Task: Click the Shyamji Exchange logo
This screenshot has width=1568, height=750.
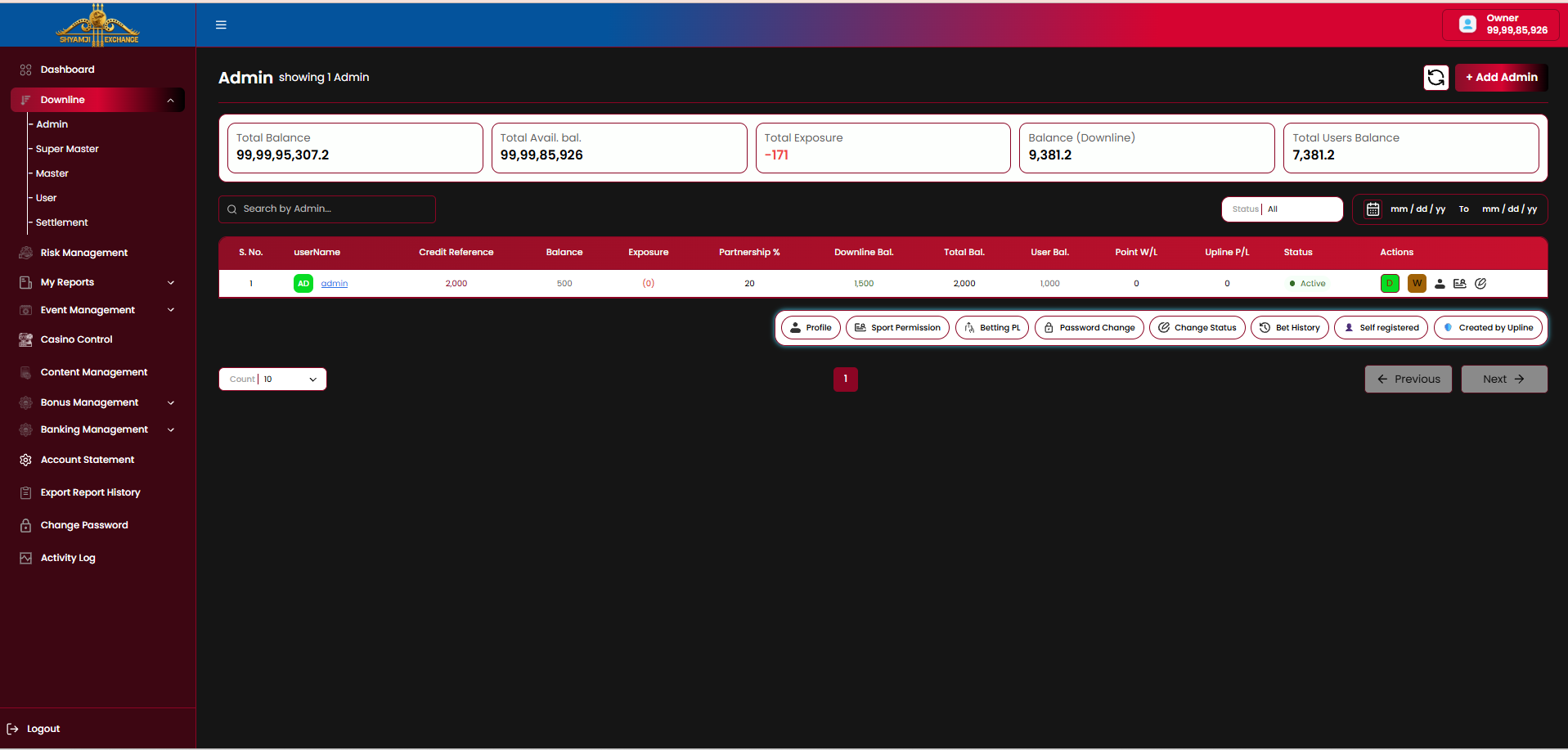Action: (98, 25)
